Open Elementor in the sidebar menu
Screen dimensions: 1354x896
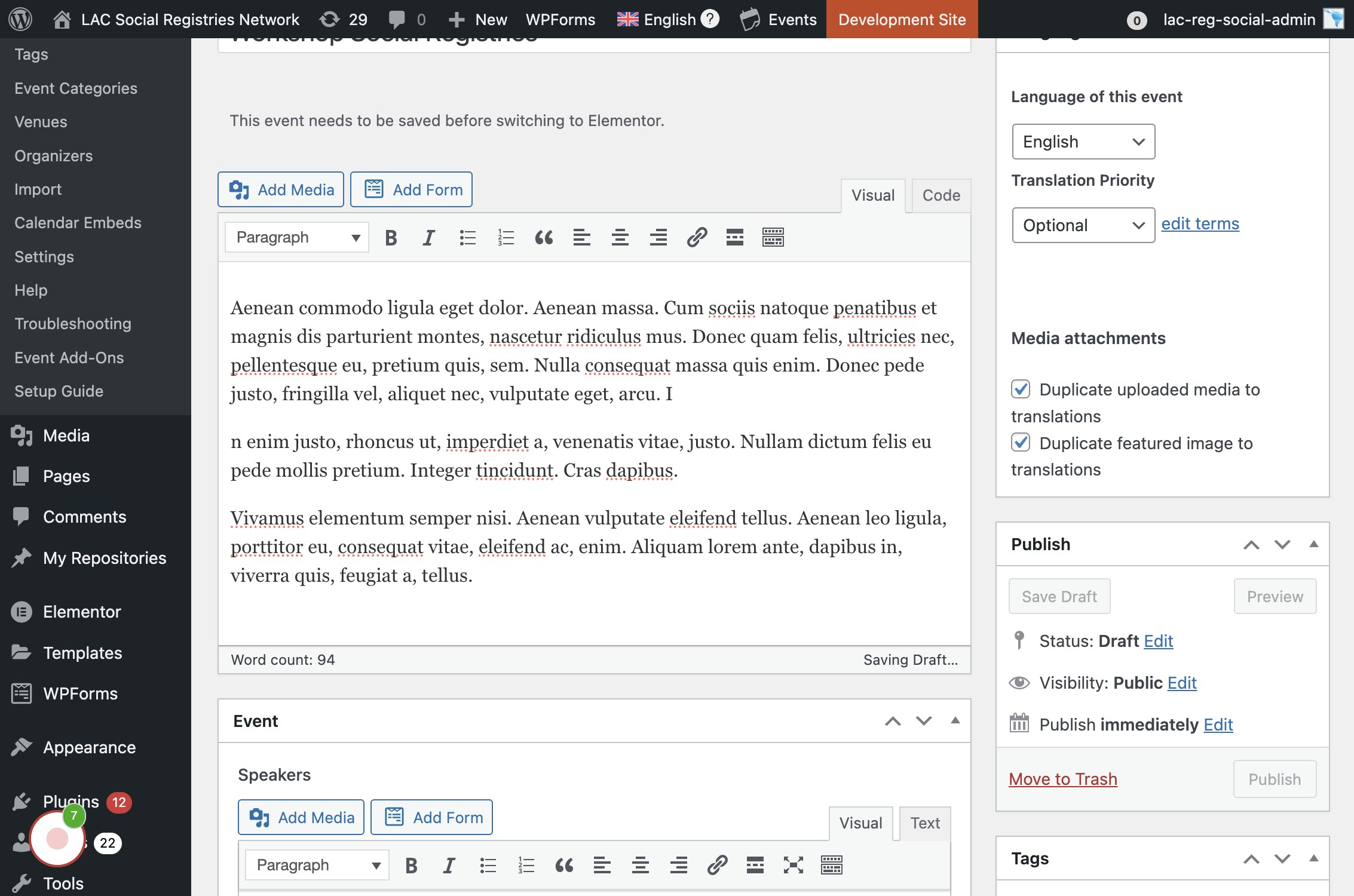(x=82, y=612)
